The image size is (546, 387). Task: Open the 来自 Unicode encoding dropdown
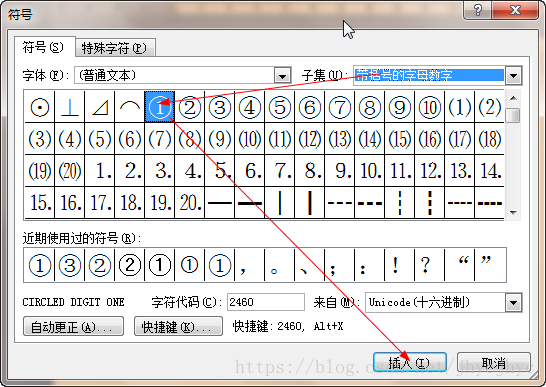click(513, 302)
